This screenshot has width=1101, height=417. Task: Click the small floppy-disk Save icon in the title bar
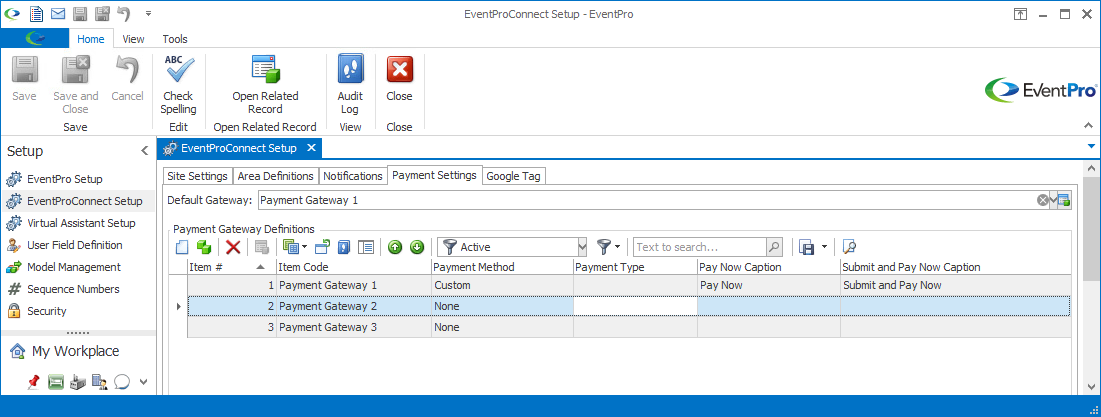[x=80, y=13]
